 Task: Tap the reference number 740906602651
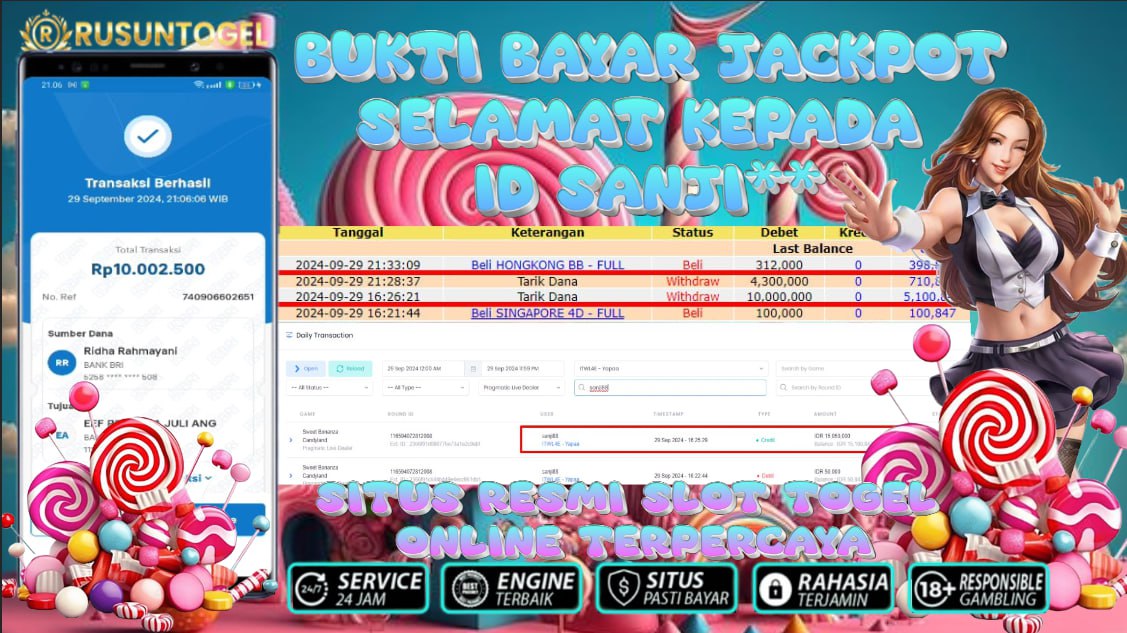[x=218, y=297]
